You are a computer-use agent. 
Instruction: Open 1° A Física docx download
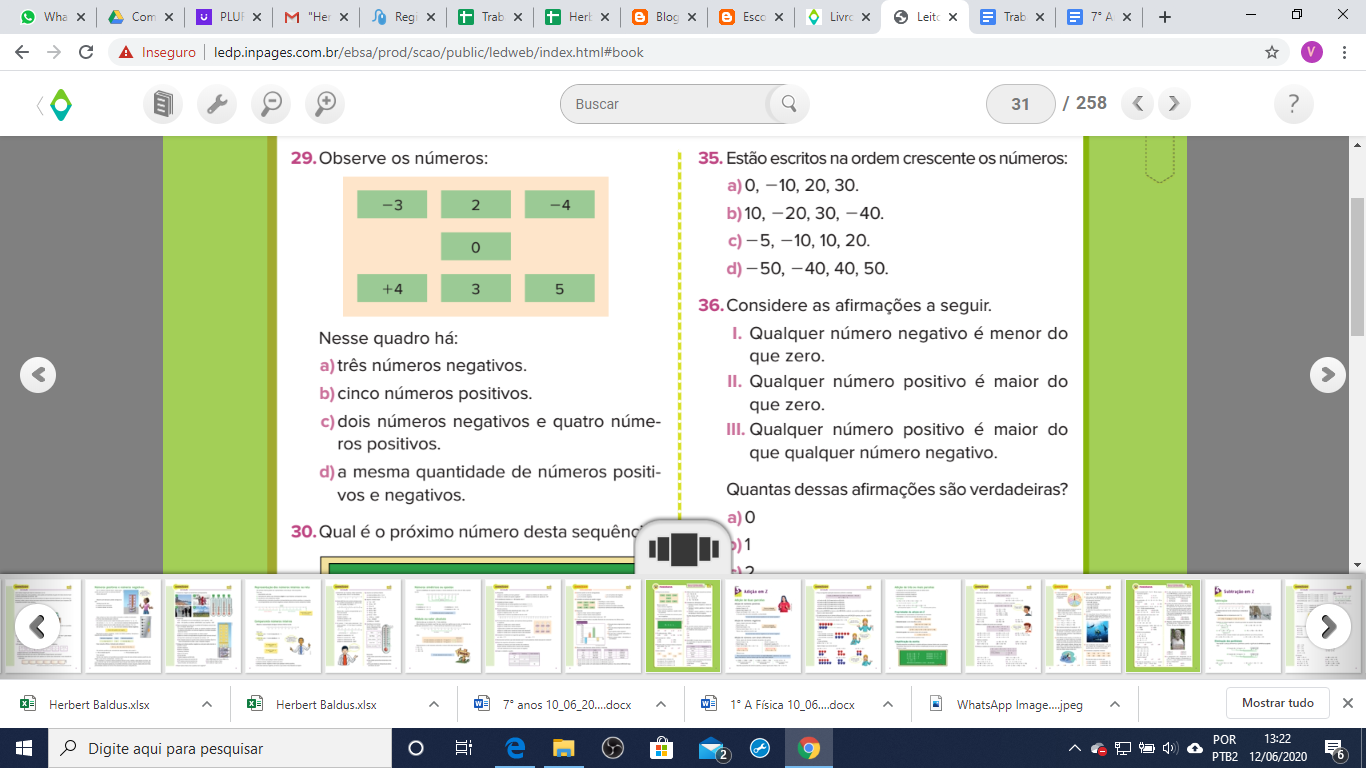tap(792, 704)
